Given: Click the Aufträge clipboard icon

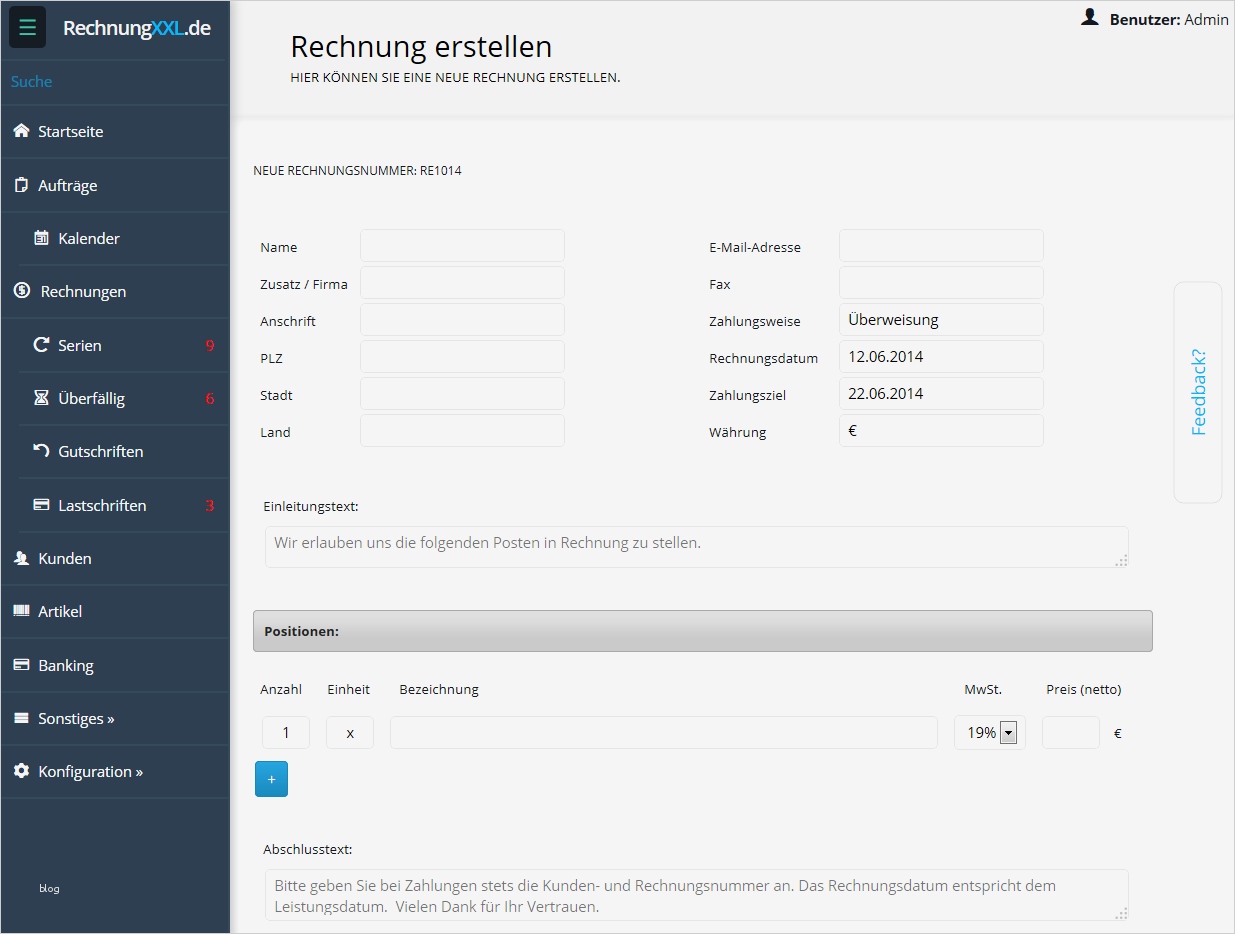Looking at the screenshot, I should pyautogui.click(x=21, y=185).
